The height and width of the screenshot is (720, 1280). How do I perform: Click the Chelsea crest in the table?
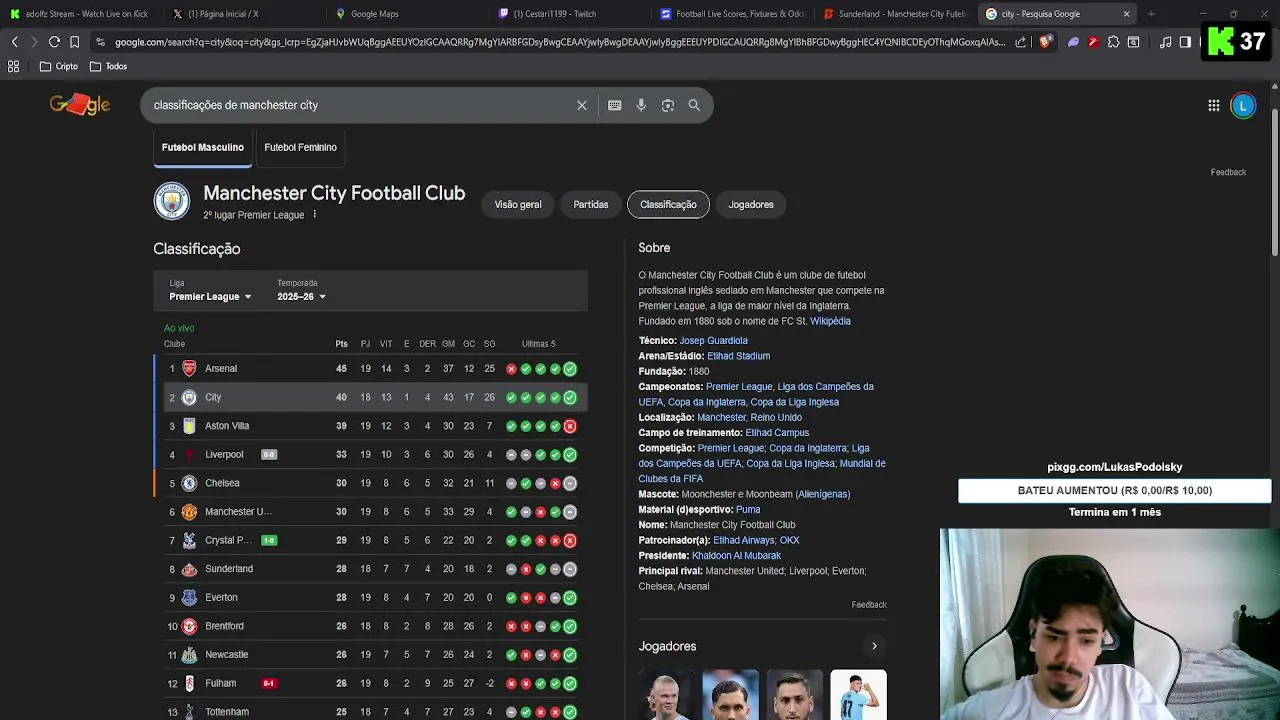(x=189, y=483)
